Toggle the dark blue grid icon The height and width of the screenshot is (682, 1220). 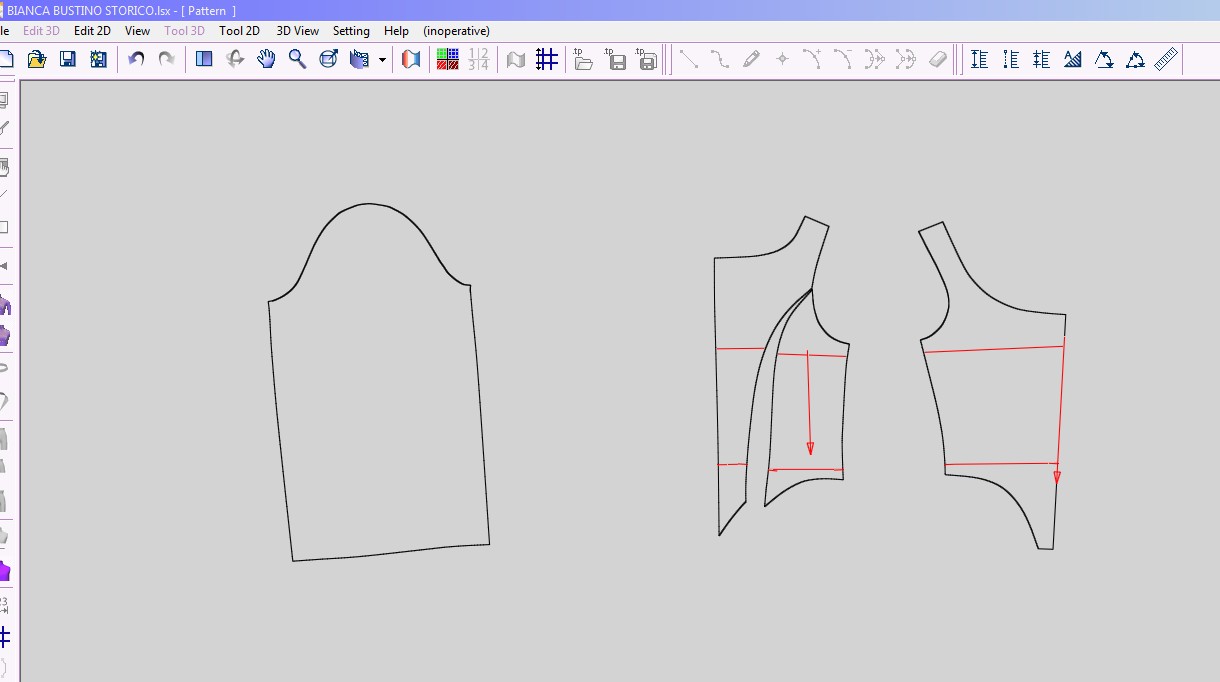point(546,59)
